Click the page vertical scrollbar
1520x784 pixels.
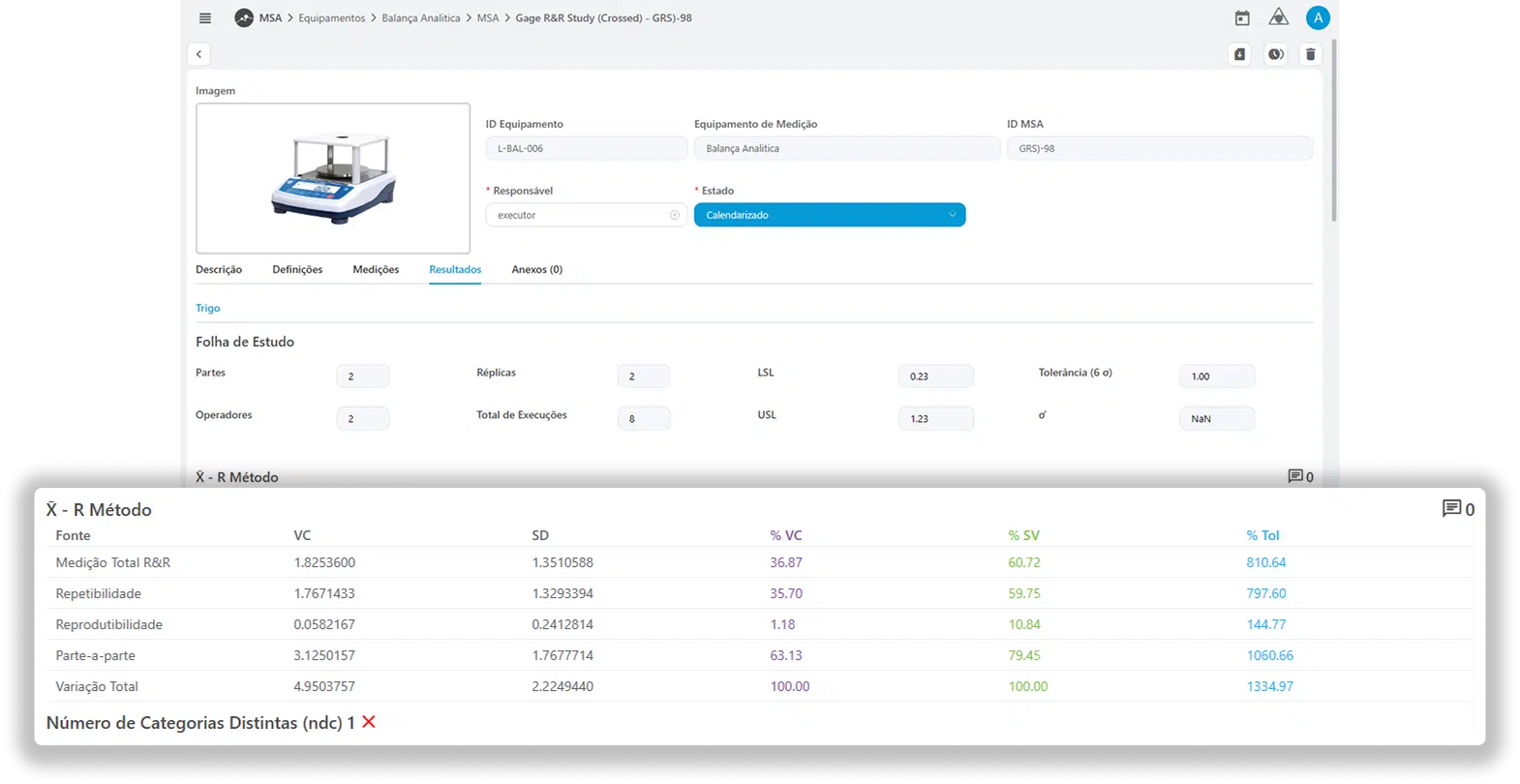(x=1334, y=131)
